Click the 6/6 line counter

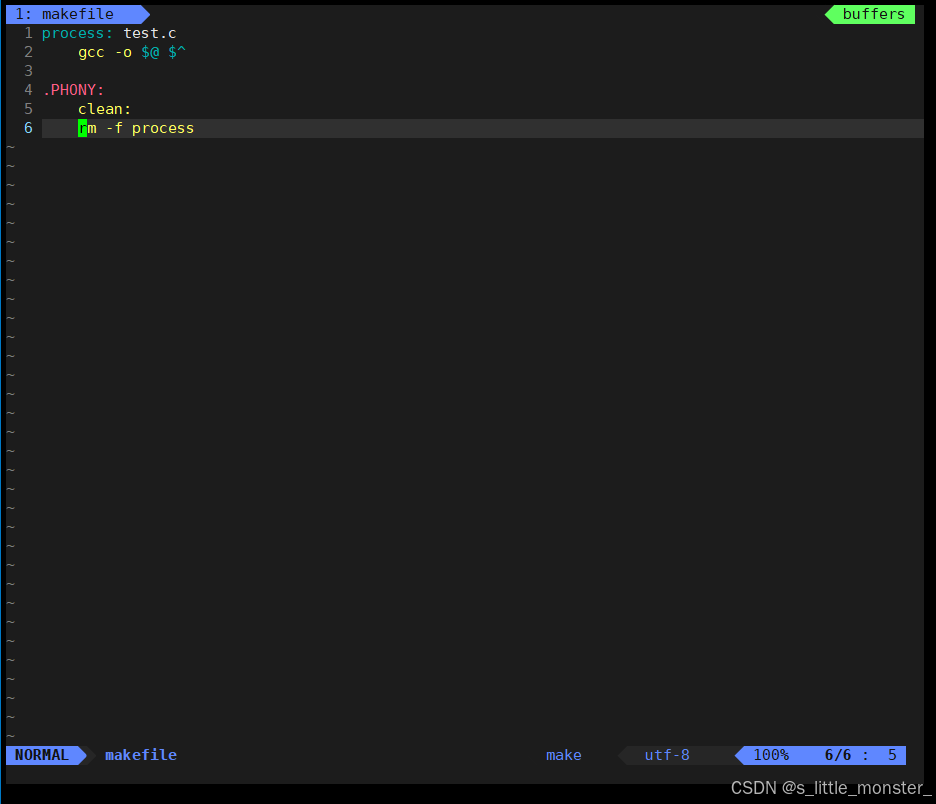point(838,755)
